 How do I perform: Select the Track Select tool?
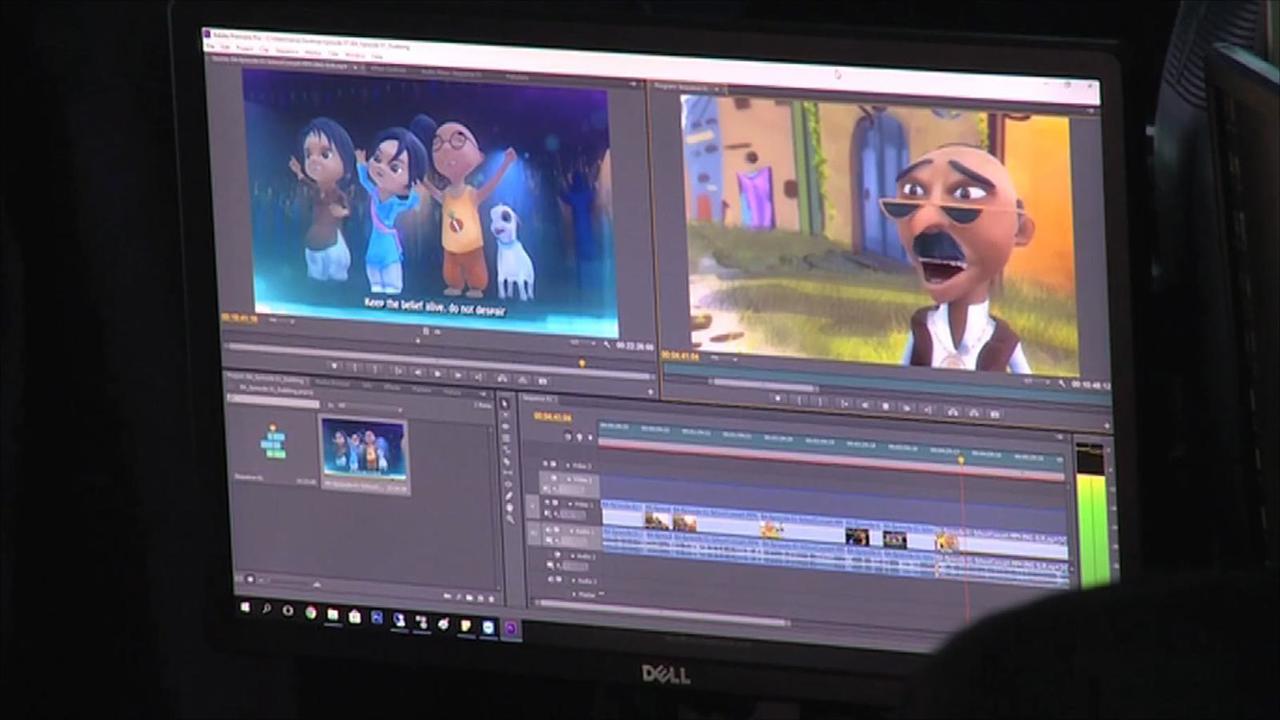(505, 415)
